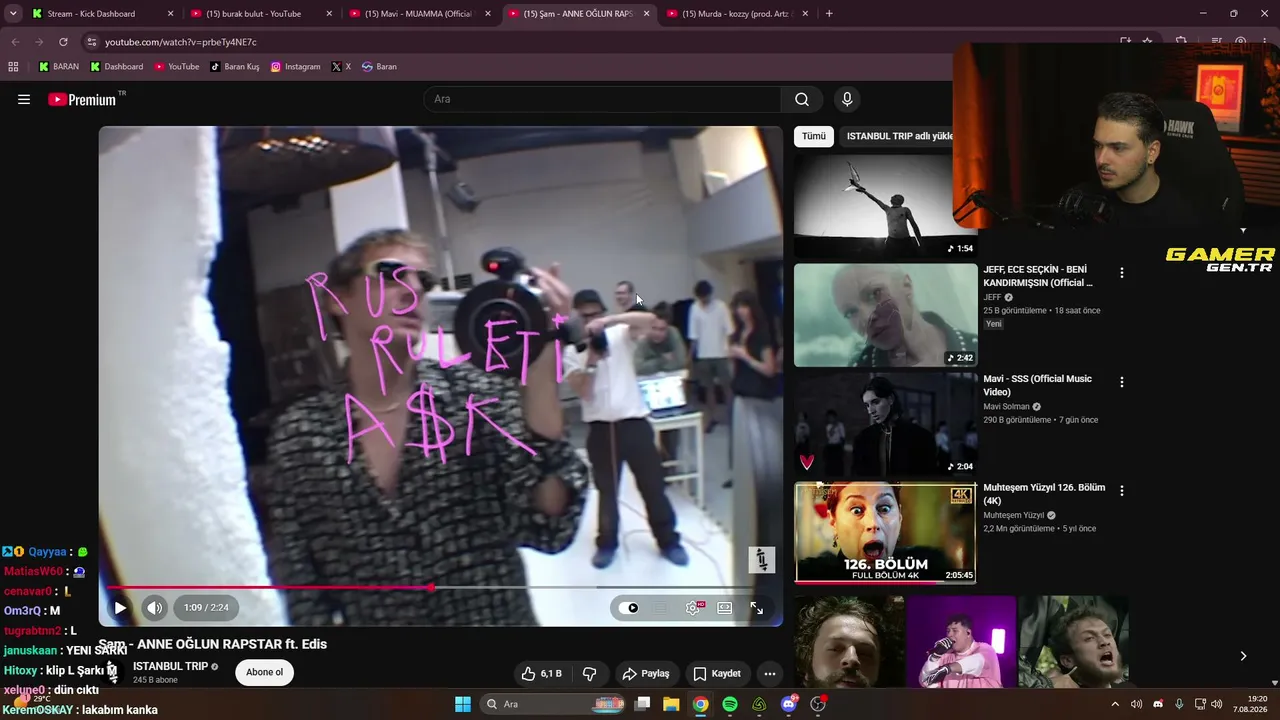Open options for 'Muhteşem Yüzyıl 126. Bölüm'

pyautogui.click(x=1122, y=490)
